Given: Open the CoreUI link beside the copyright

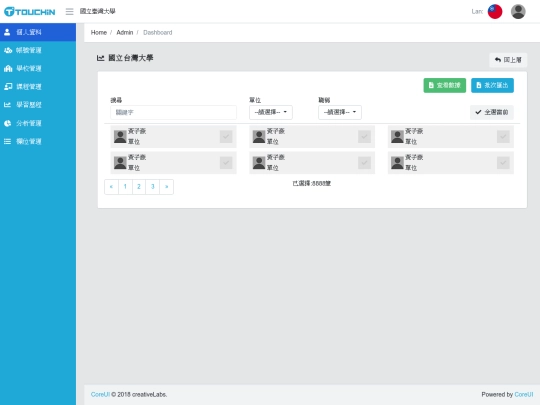Looking at the screenshot, I should pyautogui.click(x=100, y=395).
